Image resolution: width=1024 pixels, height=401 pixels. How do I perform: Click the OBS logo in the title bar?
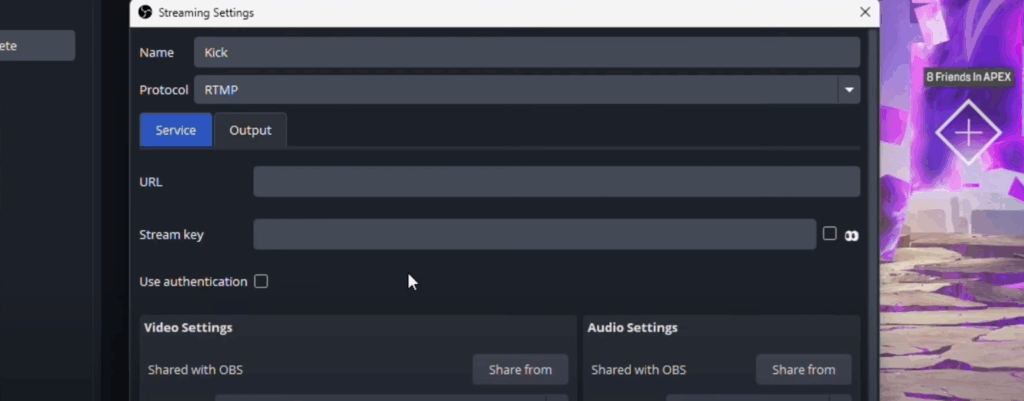click(145, 13)
